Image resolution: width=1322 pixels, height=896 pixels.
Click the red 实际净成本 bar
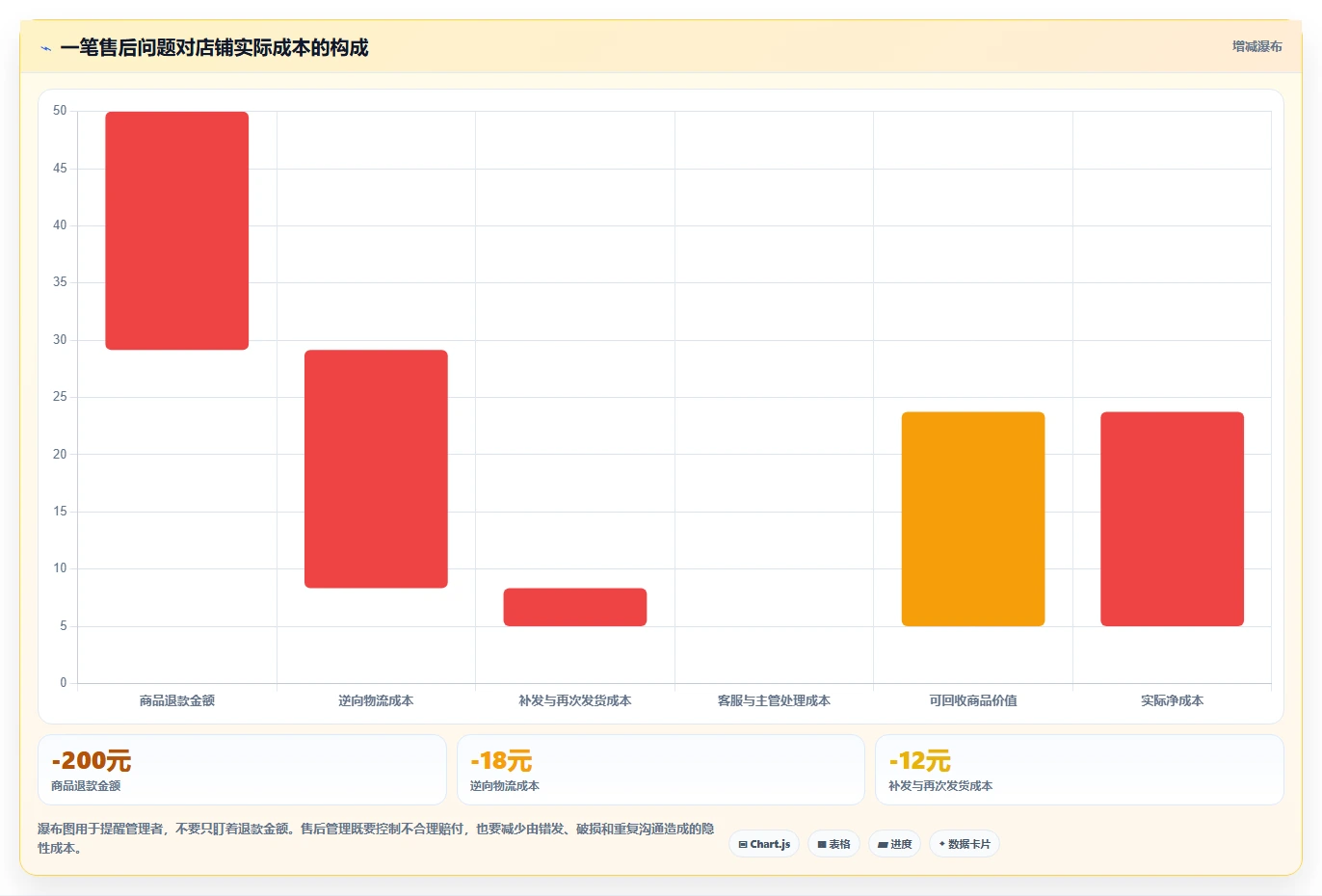coord(1172,519)
